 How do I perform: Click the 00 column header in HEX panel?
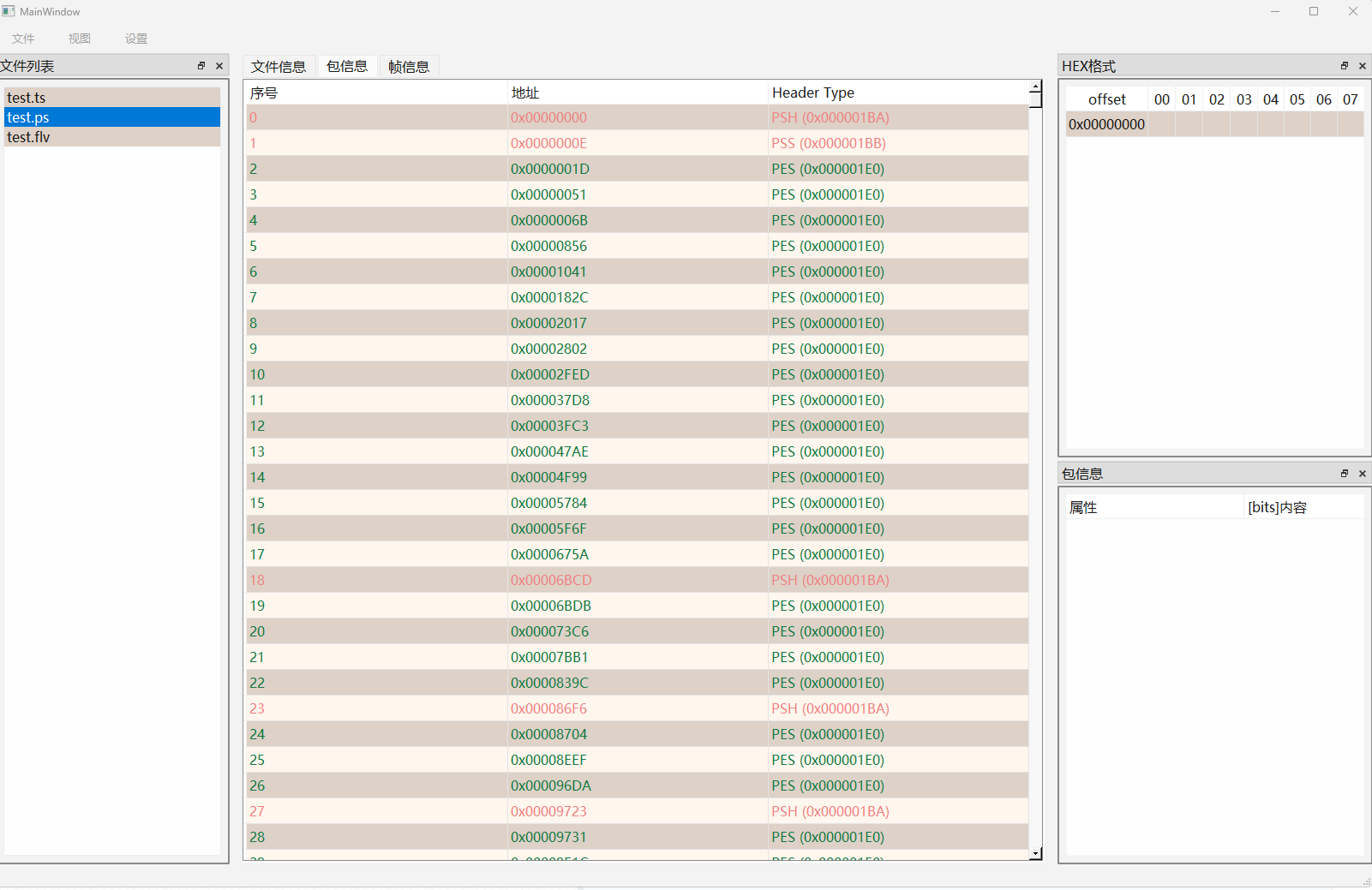click(x=1162, y=99)
